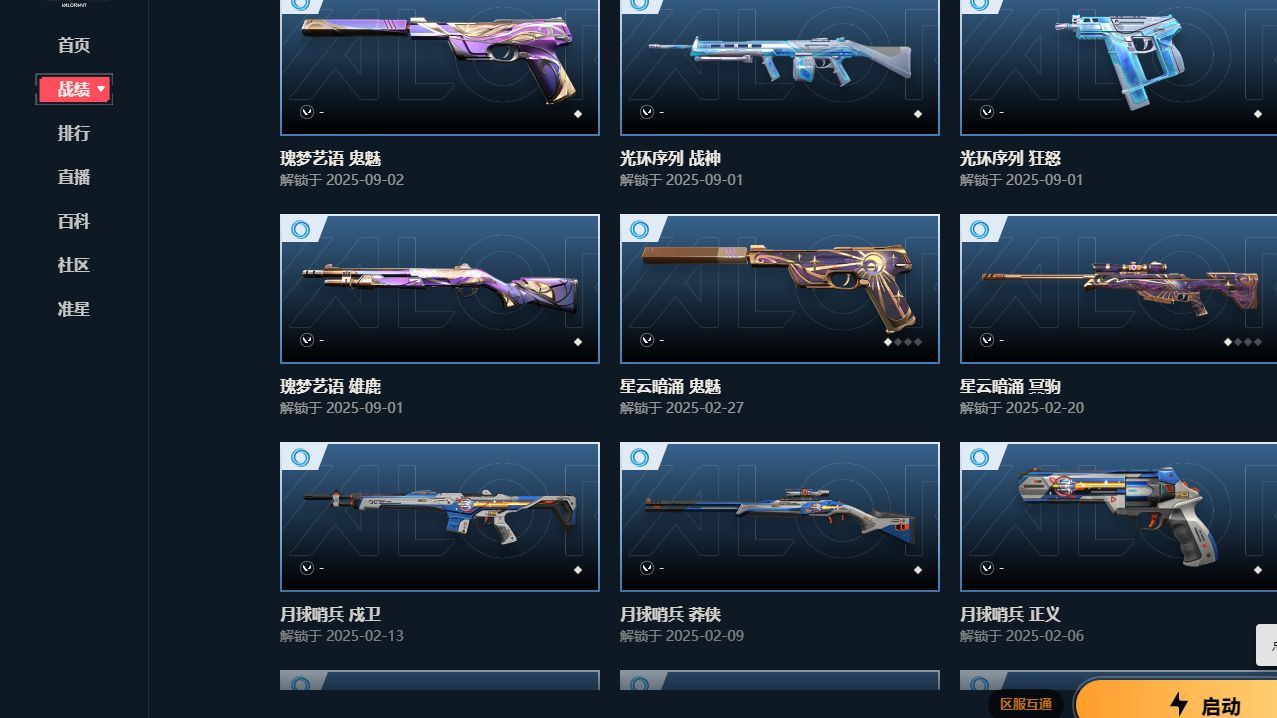This screenshot has height=718, width=1277.
Task: Click the VP currency icon on 月球哨兵 莽侠 card
Action: pyautogui.click(x=647, y=568)
